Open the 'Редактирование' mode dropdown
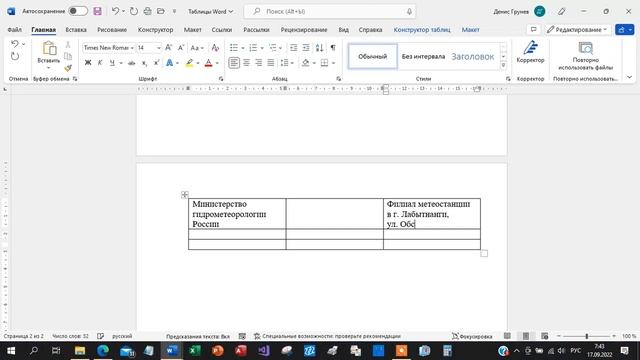The image size is (640, 360). click(577, 29)
